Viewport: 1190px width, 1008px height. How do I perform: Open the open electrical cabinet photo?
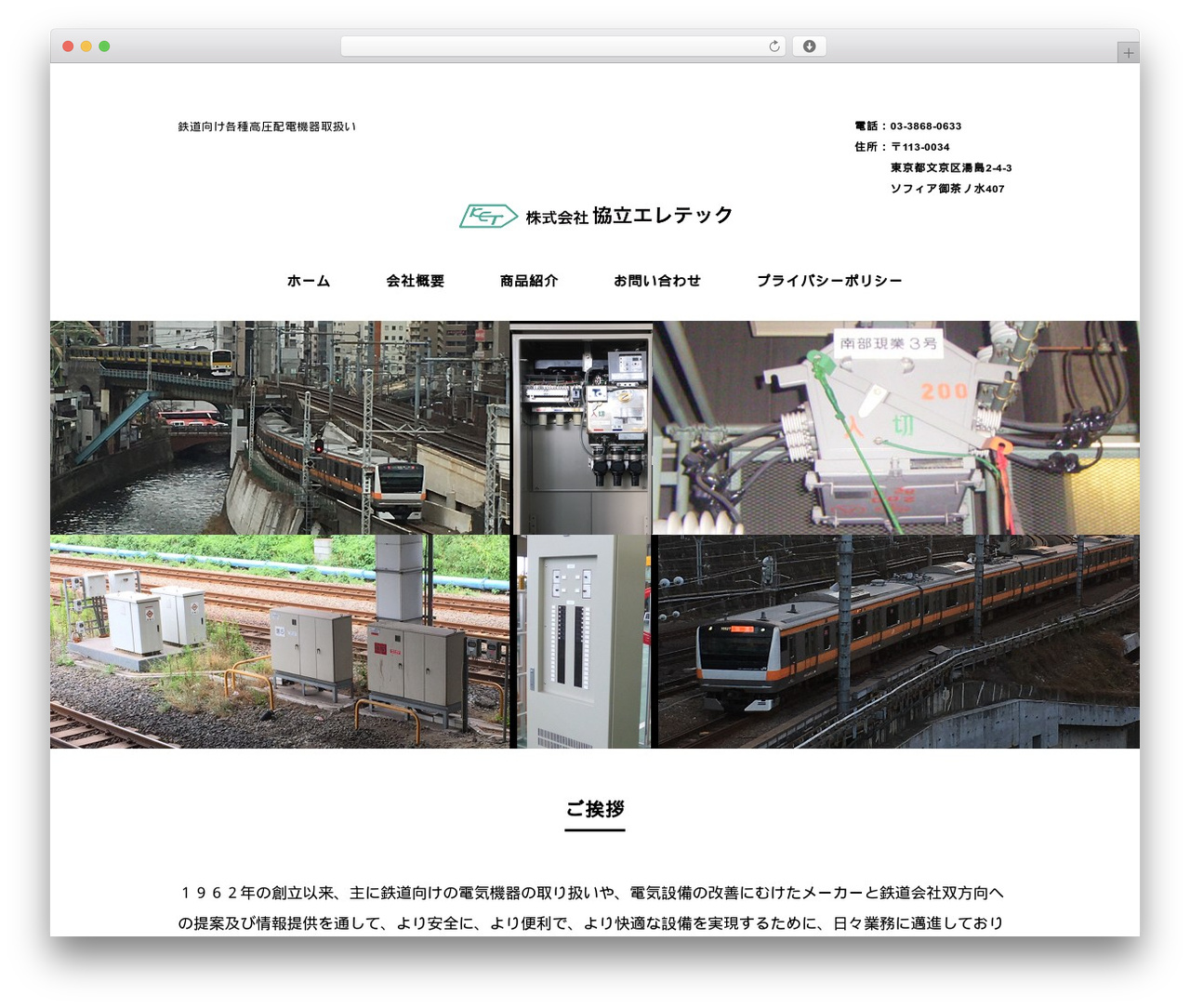(x=581, y=428)
